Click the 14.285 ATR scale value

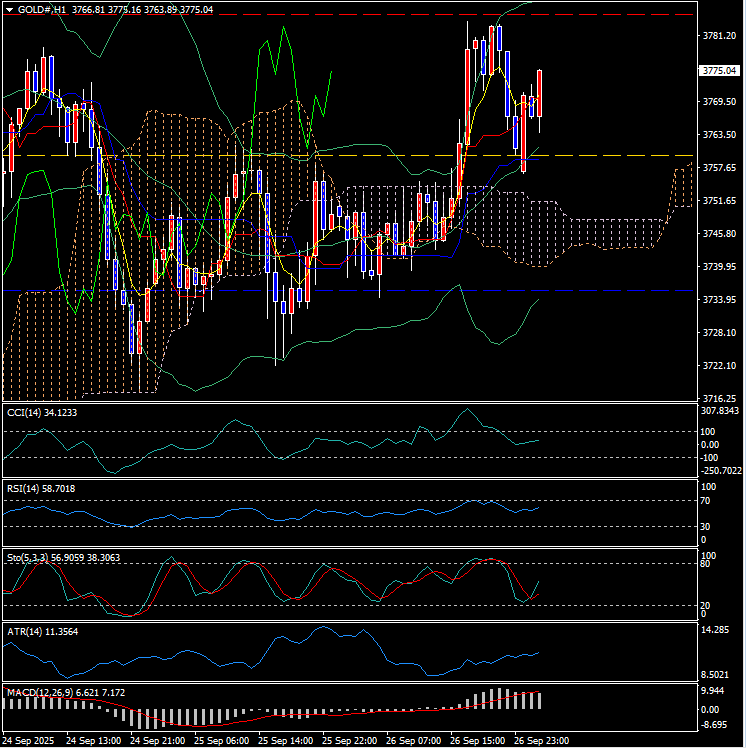(718, 630)
